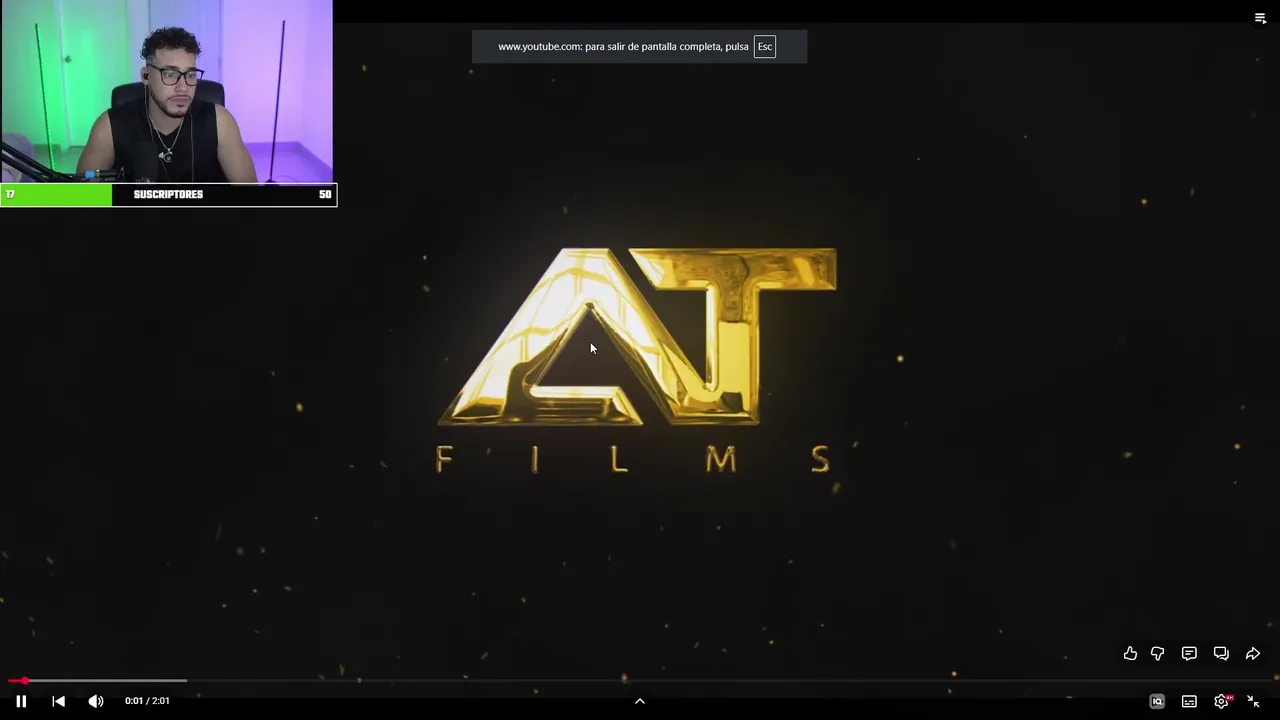The height and width of the screenshot is (720, 1280).
Task: Share the video with arrow icon
Action: pos(1252,653)
